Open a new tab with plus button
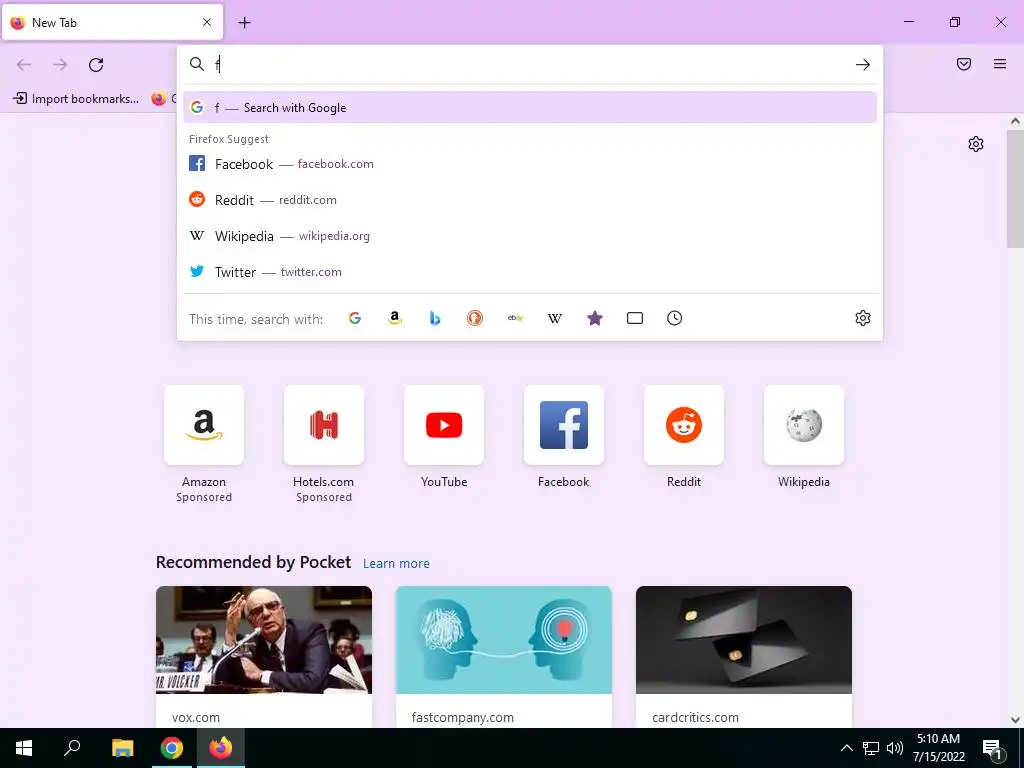The height and width of the screenshot is (768, 1024). (244, 23)
